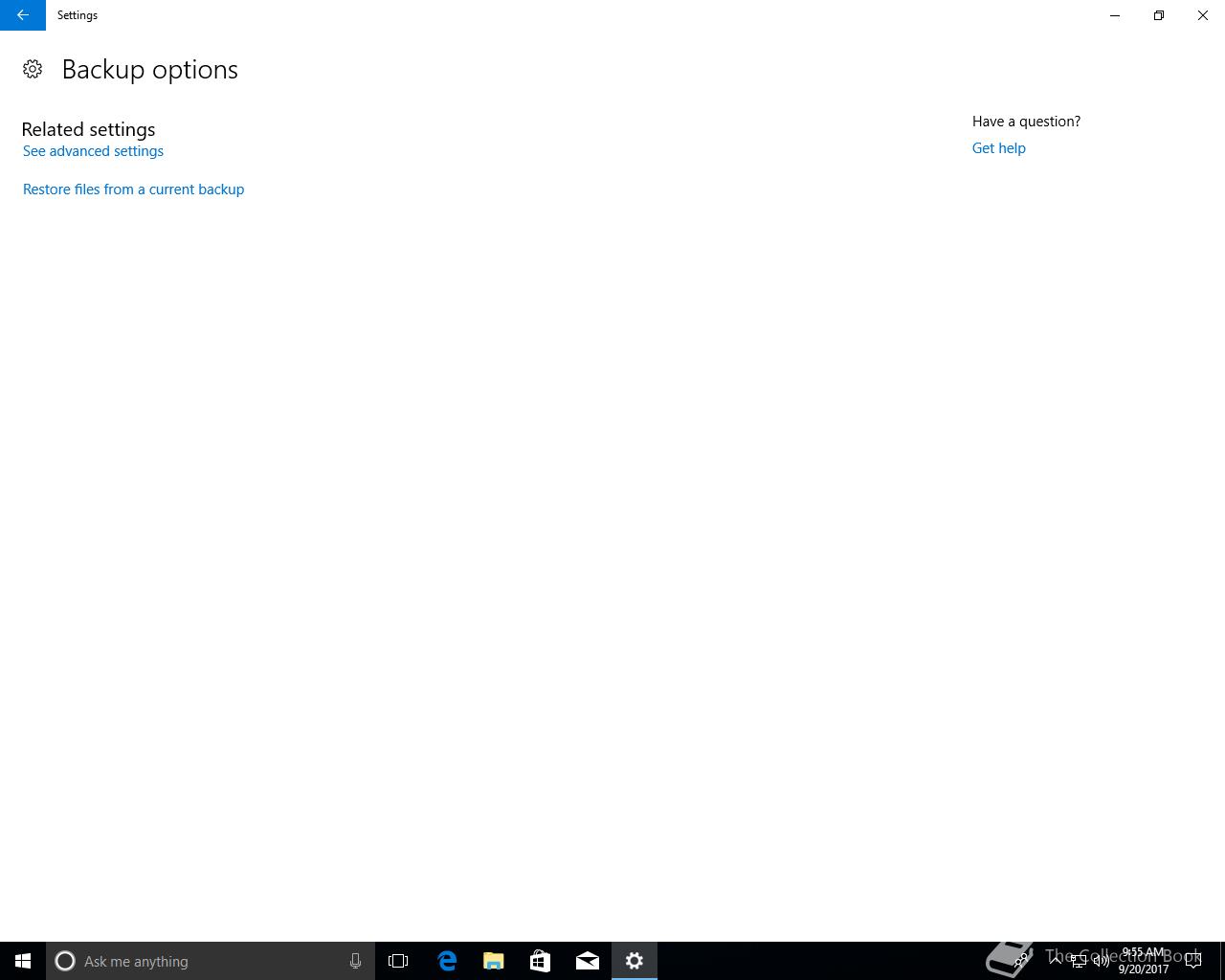Viewport: 1225px width, 980px height.
Task: Go back using the Settings back arrow
Action: (22, 15)
